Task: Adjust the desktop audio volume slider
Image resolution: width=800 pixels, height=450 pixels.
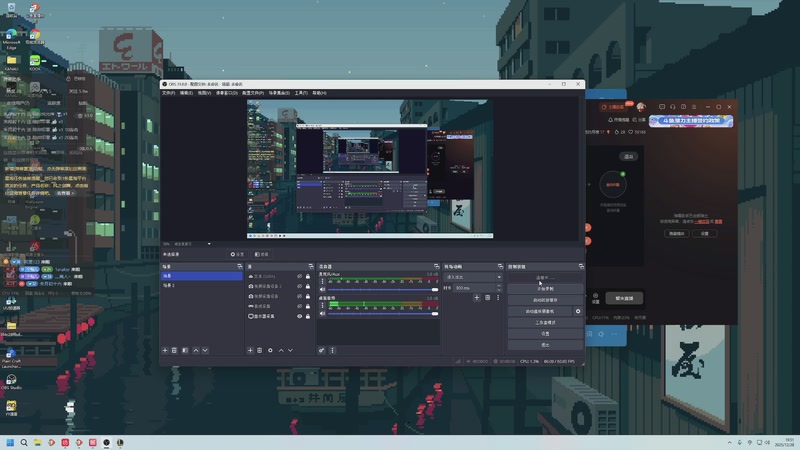Action: (383, 313)
